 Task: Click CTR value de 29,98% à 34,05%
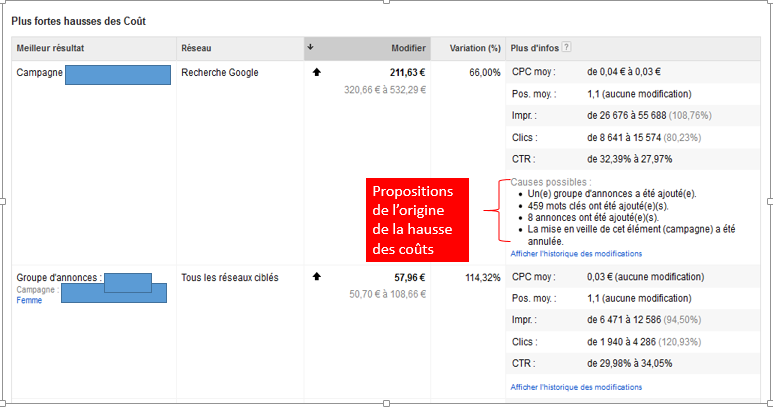pos(629,364)
